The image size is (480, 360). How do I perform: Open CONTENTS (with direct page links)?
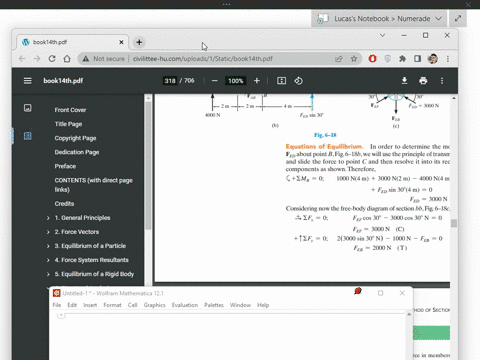coord(94,185)
